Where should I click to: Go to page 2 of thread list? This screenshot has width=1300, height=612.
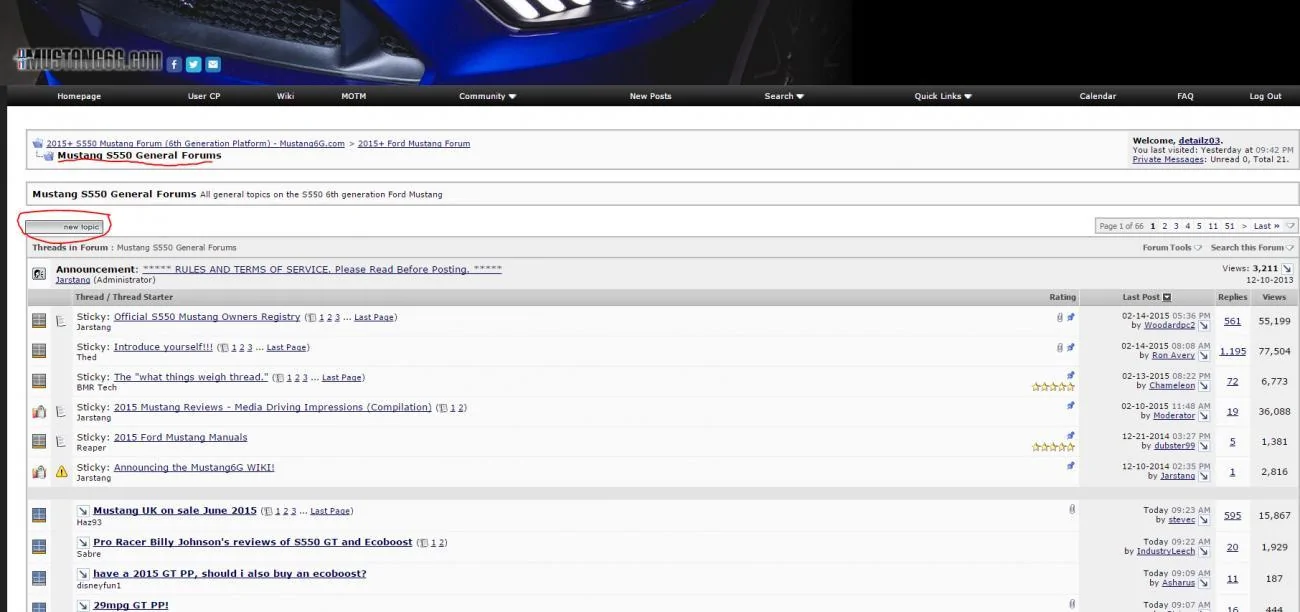pos(1164,226)
